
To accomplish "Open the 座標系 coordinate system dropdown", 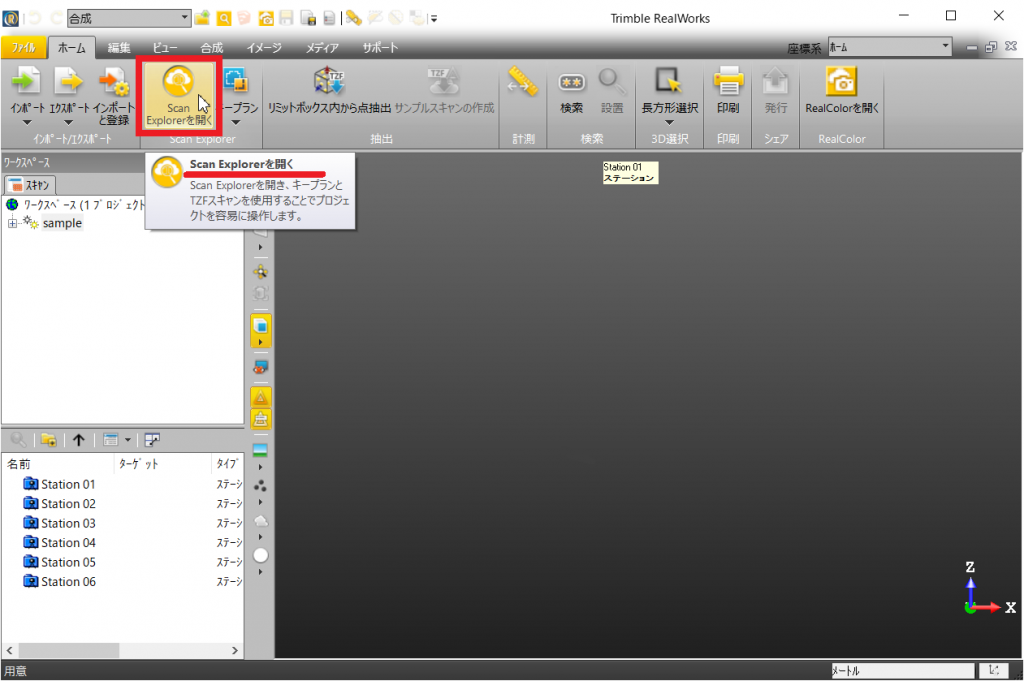I will point(945,46).
